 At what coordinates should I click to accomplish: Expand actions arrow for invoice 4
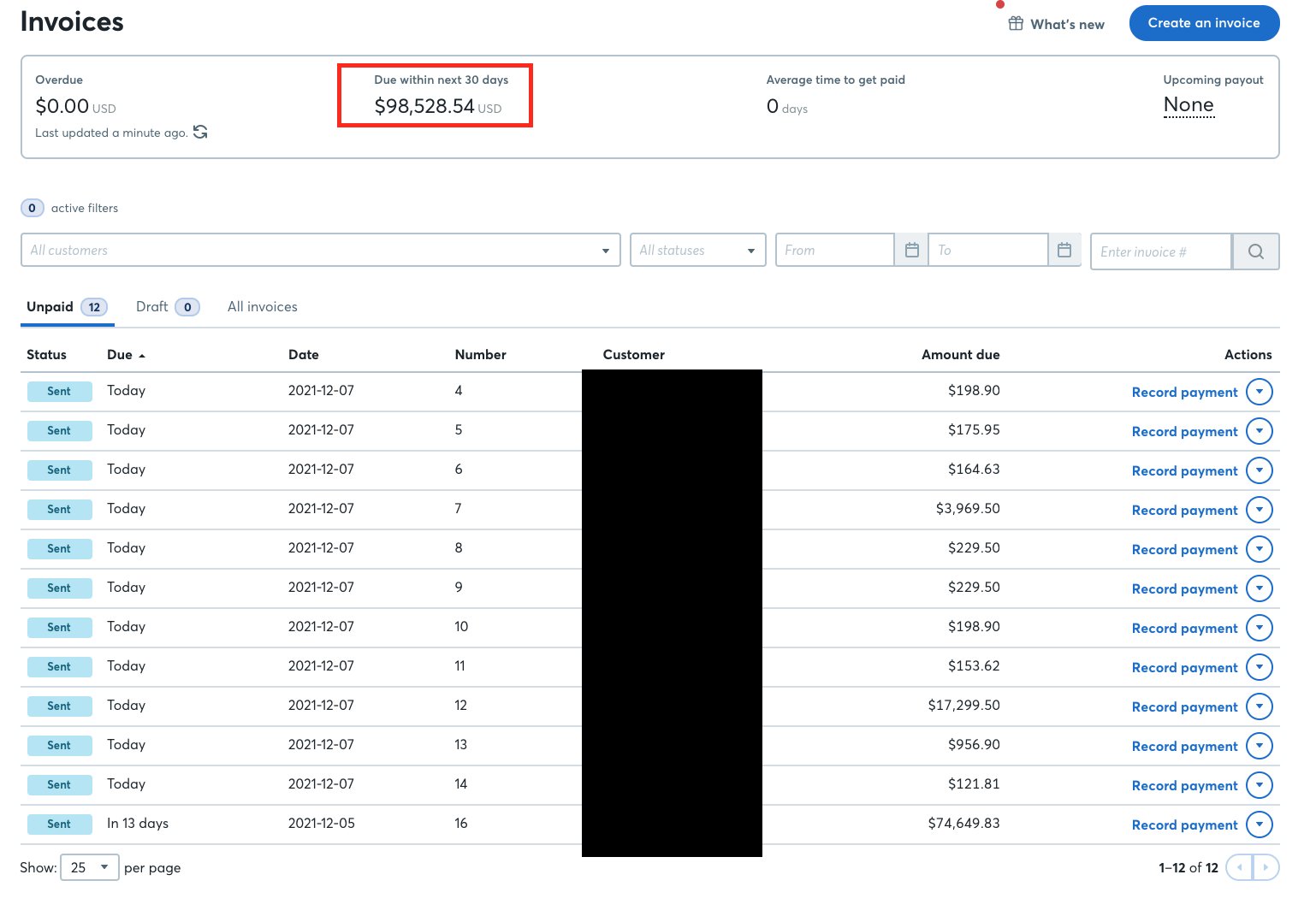coord(1260,392)
